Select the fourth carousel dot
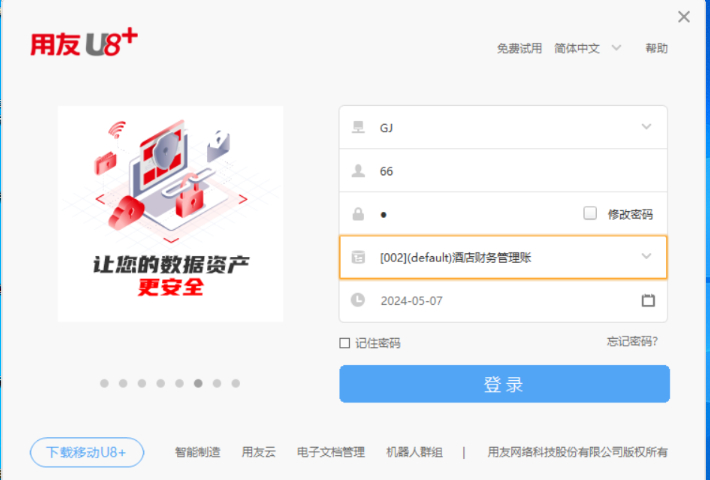The image size is (710, 480). (x=161, y=384)
